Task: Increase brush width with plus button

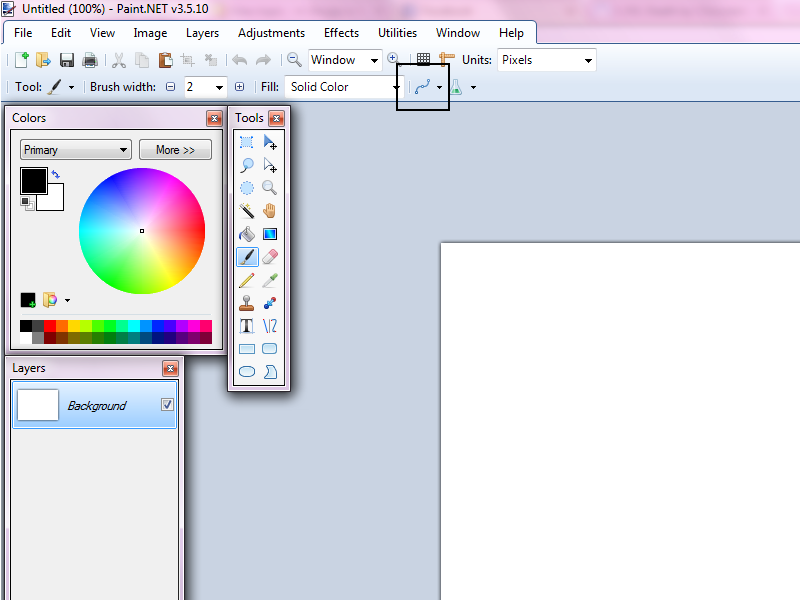Action: [239, 87]
